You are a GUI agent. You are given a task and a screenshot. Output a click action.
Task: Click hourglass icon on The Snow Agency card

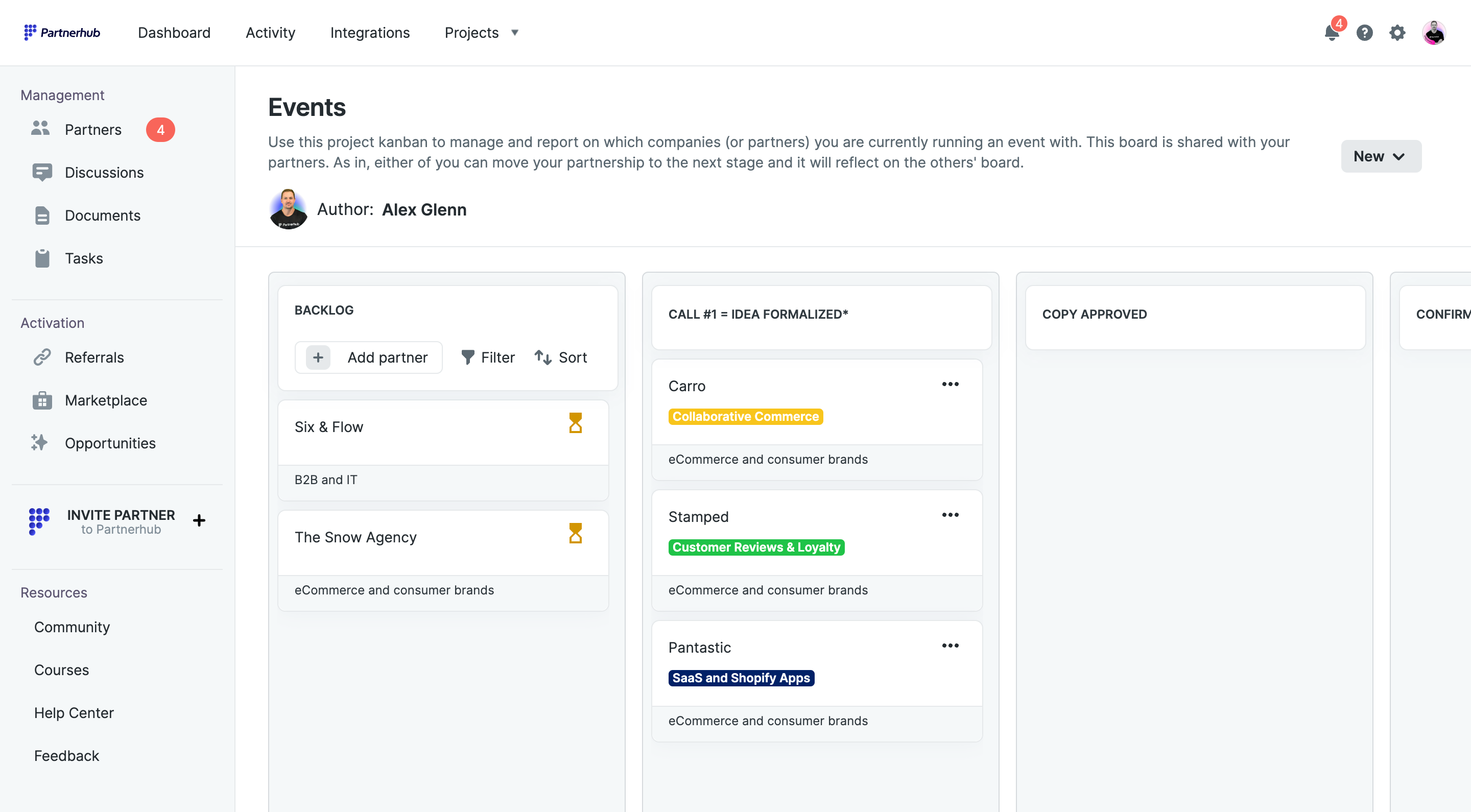pos(575,533)
